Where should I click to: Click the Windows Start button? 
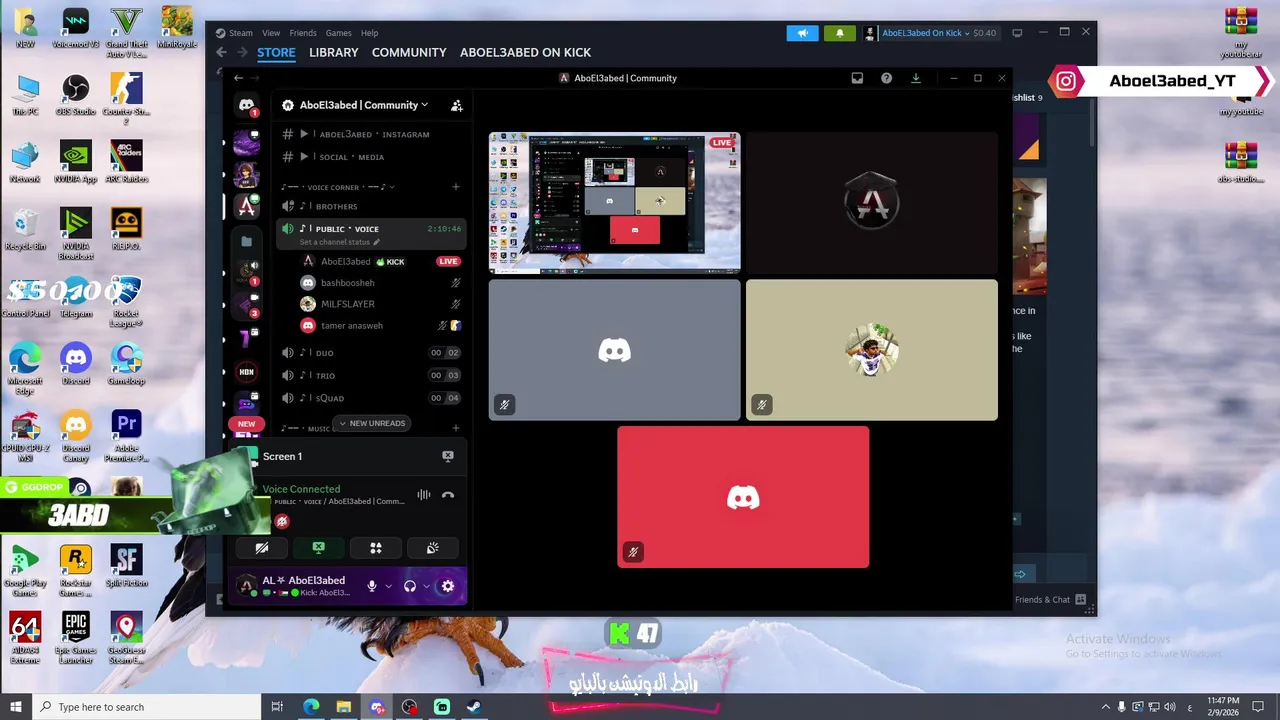[16, 707]
